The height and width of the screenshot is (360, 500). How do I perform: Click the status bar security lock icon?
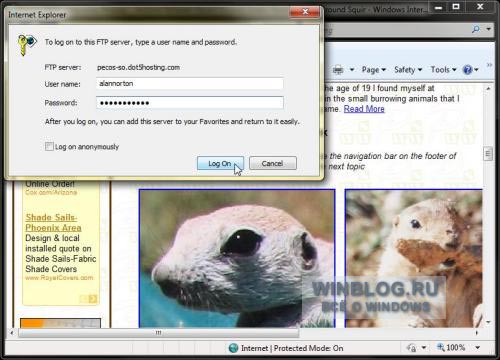pyautogui.click(x=412, y=348)
